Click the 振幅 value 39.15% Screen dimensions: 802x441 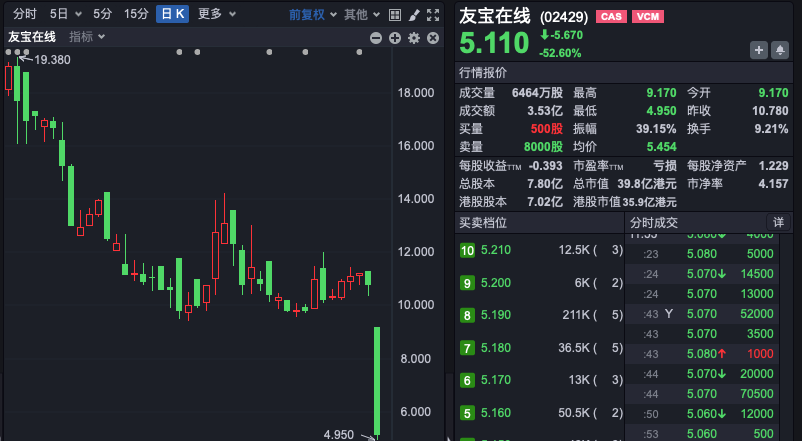(656, 128)
